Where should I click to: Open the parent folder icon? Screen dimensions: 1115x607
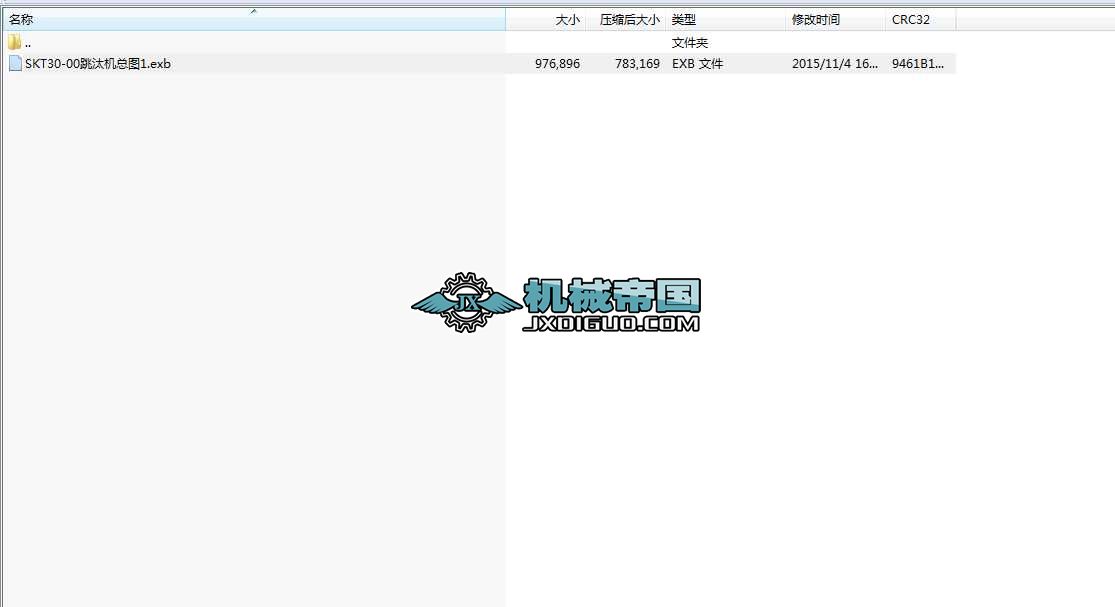[14, 43]
